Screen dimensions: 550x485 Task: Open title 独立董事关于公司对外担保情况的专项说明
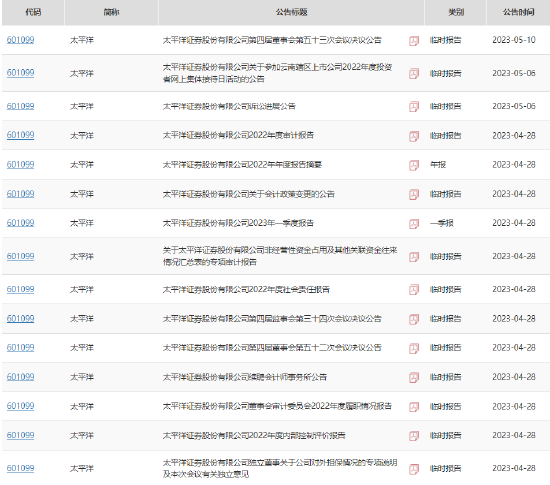coord(280,468)
